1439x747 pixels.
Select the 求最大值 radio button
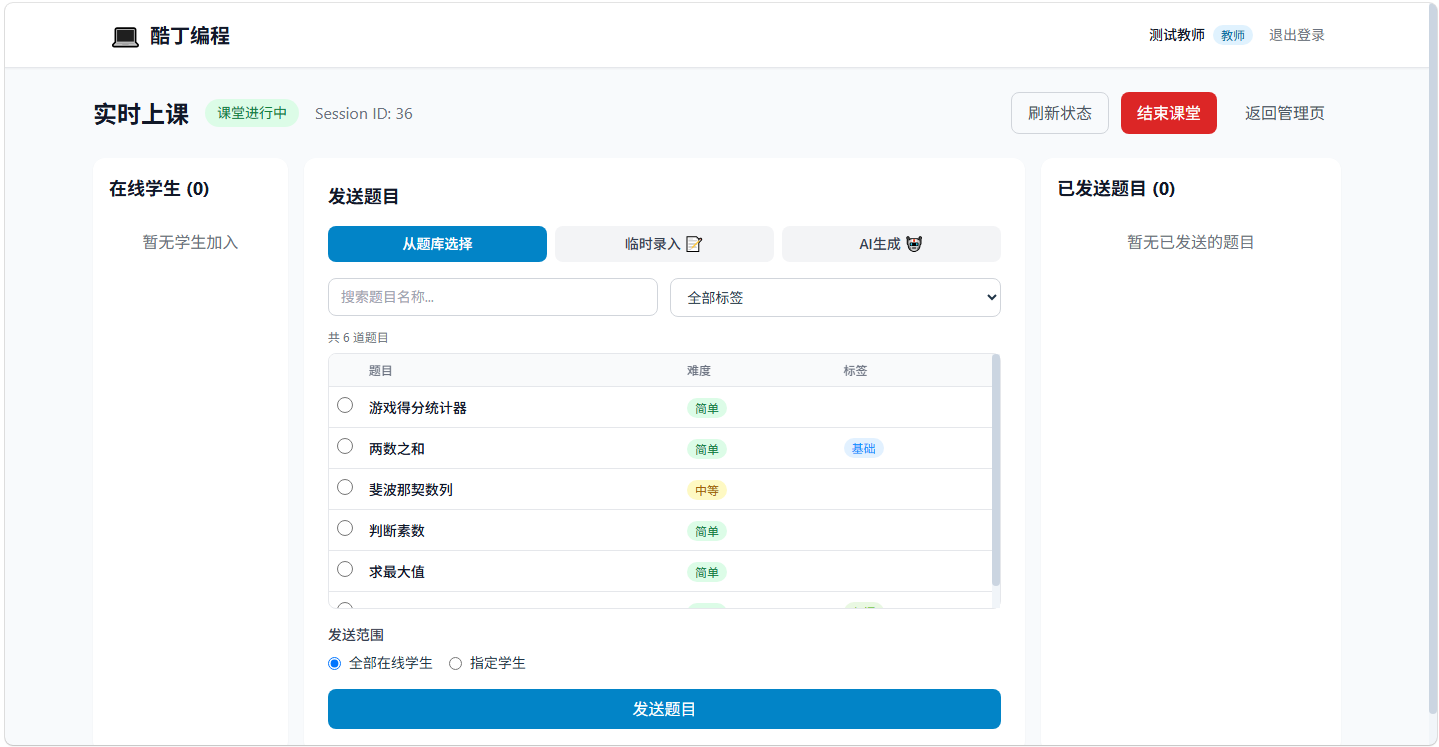(x=345, y=569)
